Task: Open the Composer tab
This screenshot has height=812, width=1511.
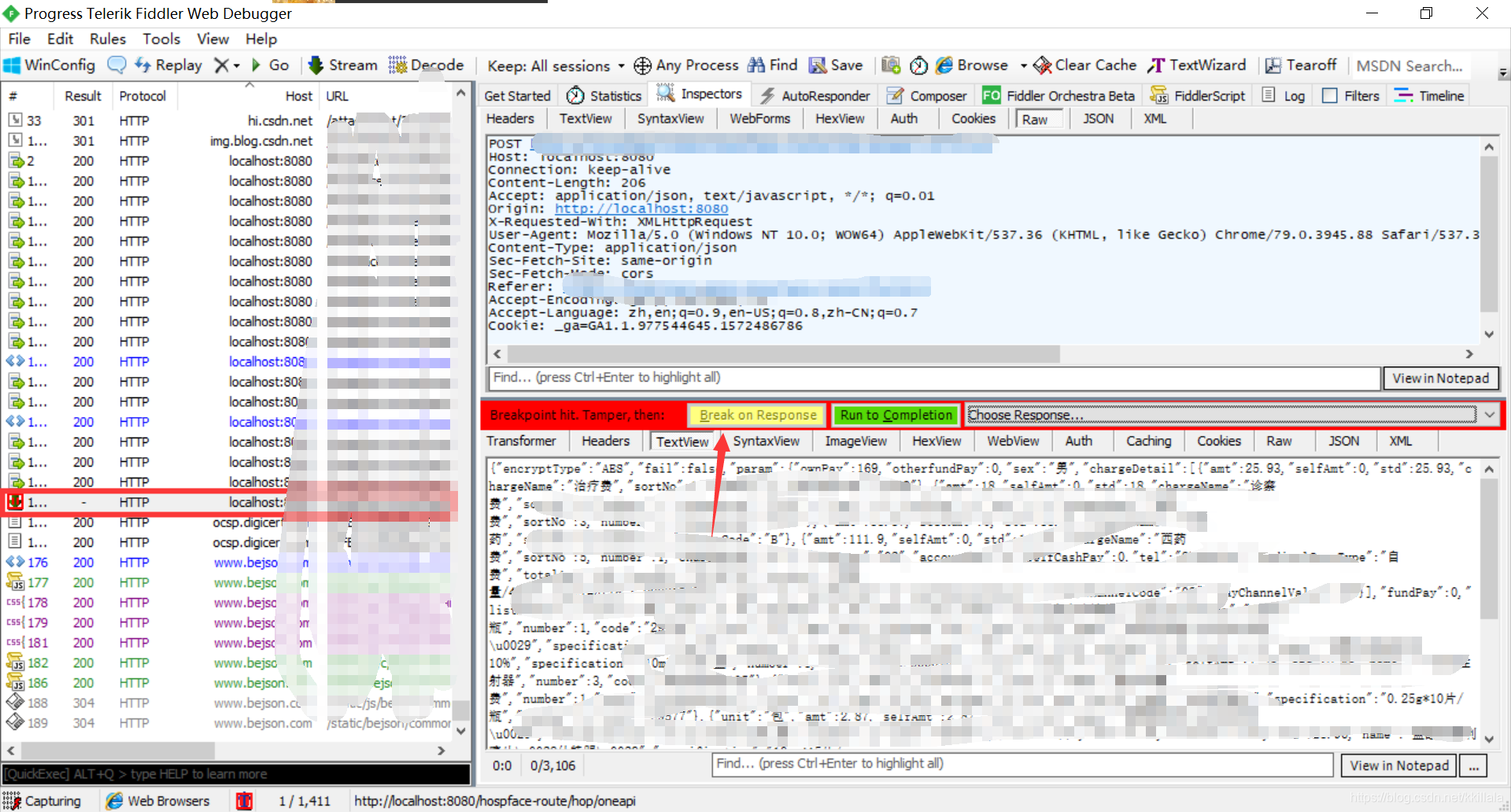Action: (927, 95)
